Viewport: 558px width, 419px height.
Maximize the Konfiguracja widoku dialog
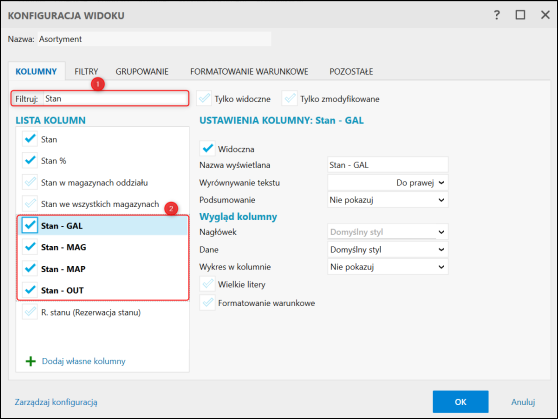[x=520, y=15]
